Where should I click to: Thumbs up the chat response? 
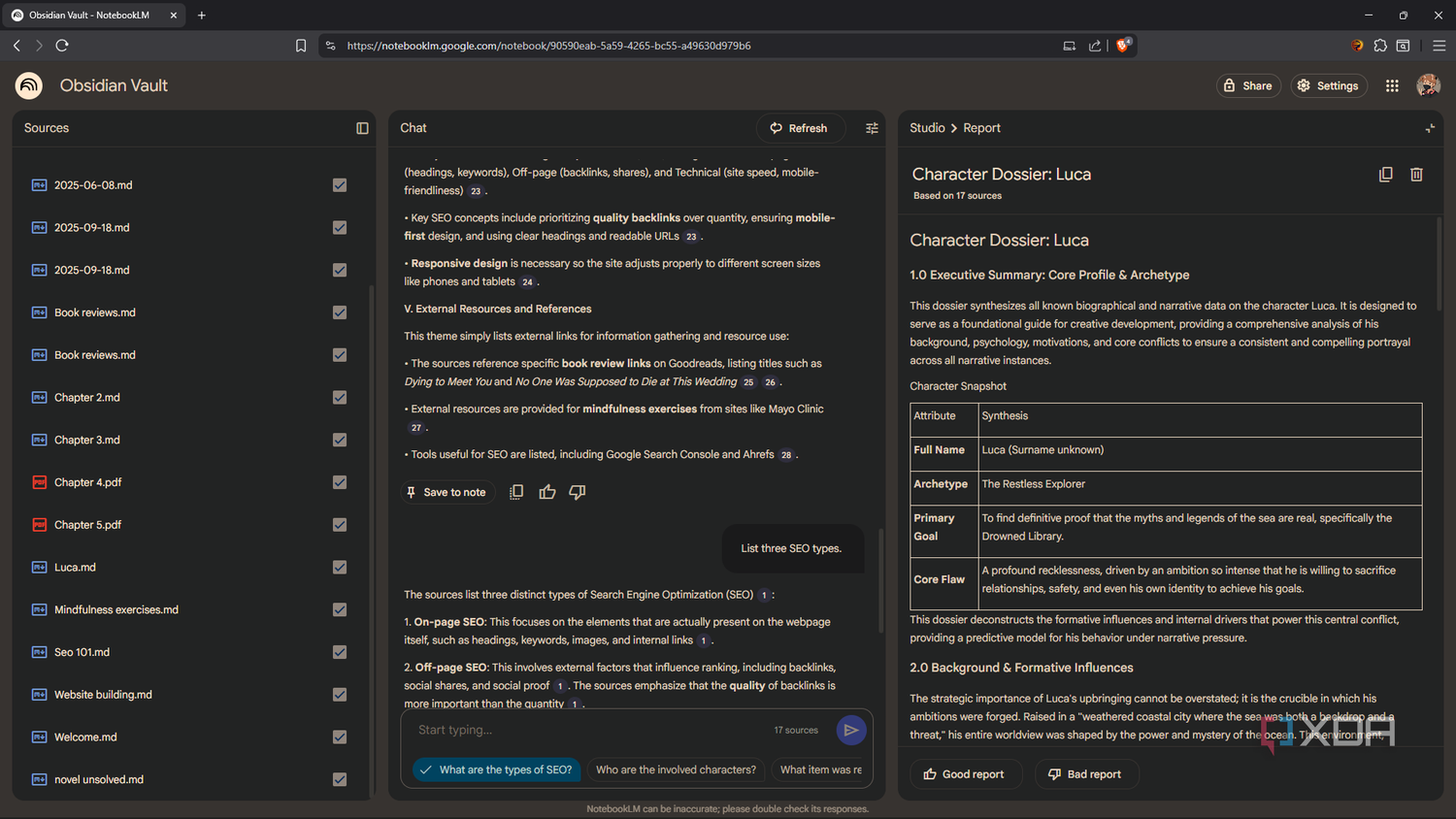pos(547,492)
